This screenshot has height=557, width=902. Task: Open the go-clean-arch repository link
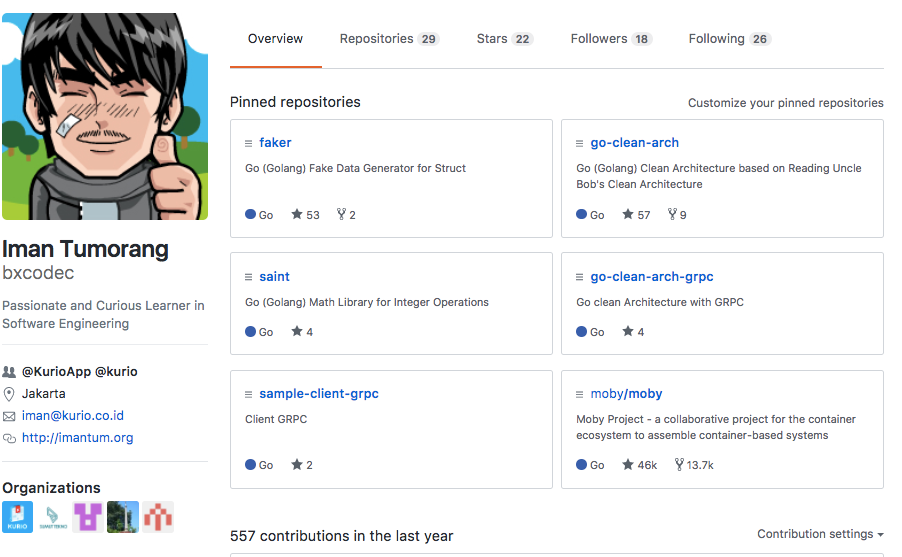(x=634, y=143)
